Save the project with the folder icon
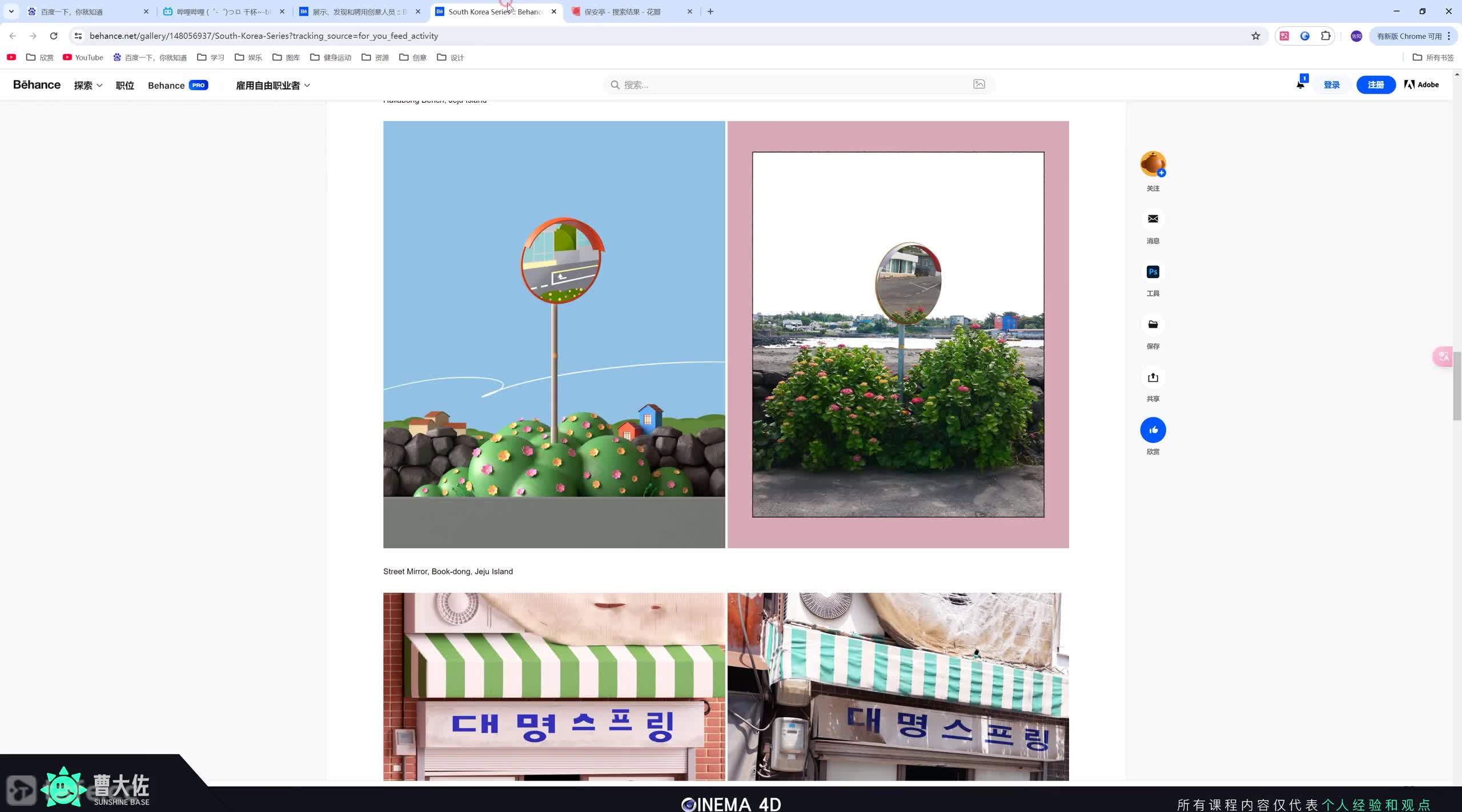This screenshot has height=812, width=1462. (1152, 324)
